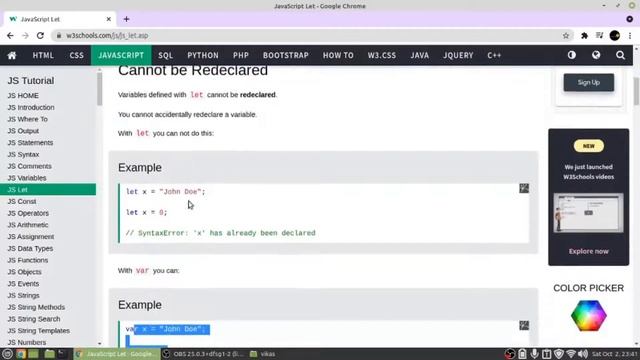Open the PYTHON tutorial menu
This screenshot has height=360, width=640.
(203, 56)
